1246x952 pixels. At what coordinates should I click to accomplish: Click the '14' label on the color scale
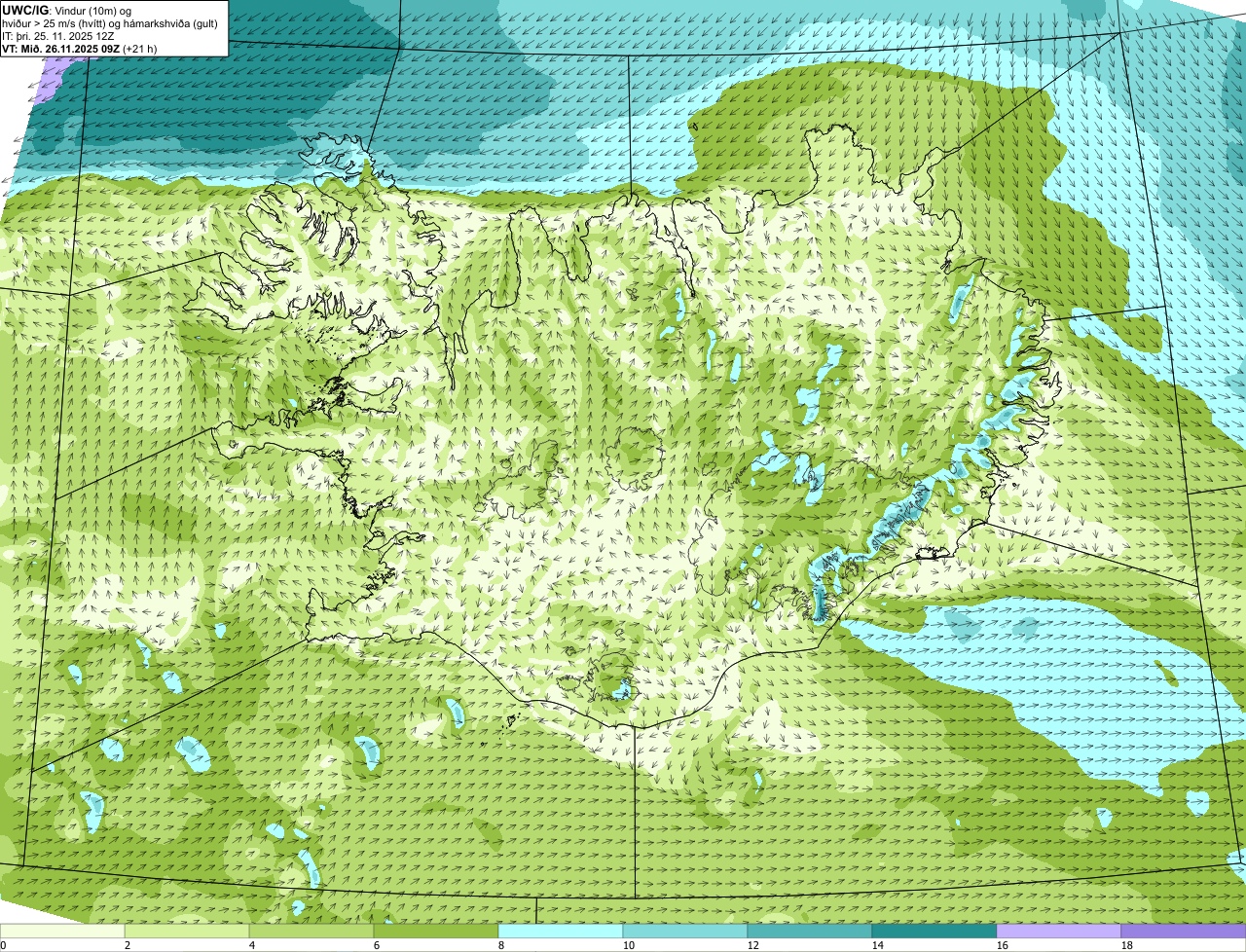pos(878,945)
